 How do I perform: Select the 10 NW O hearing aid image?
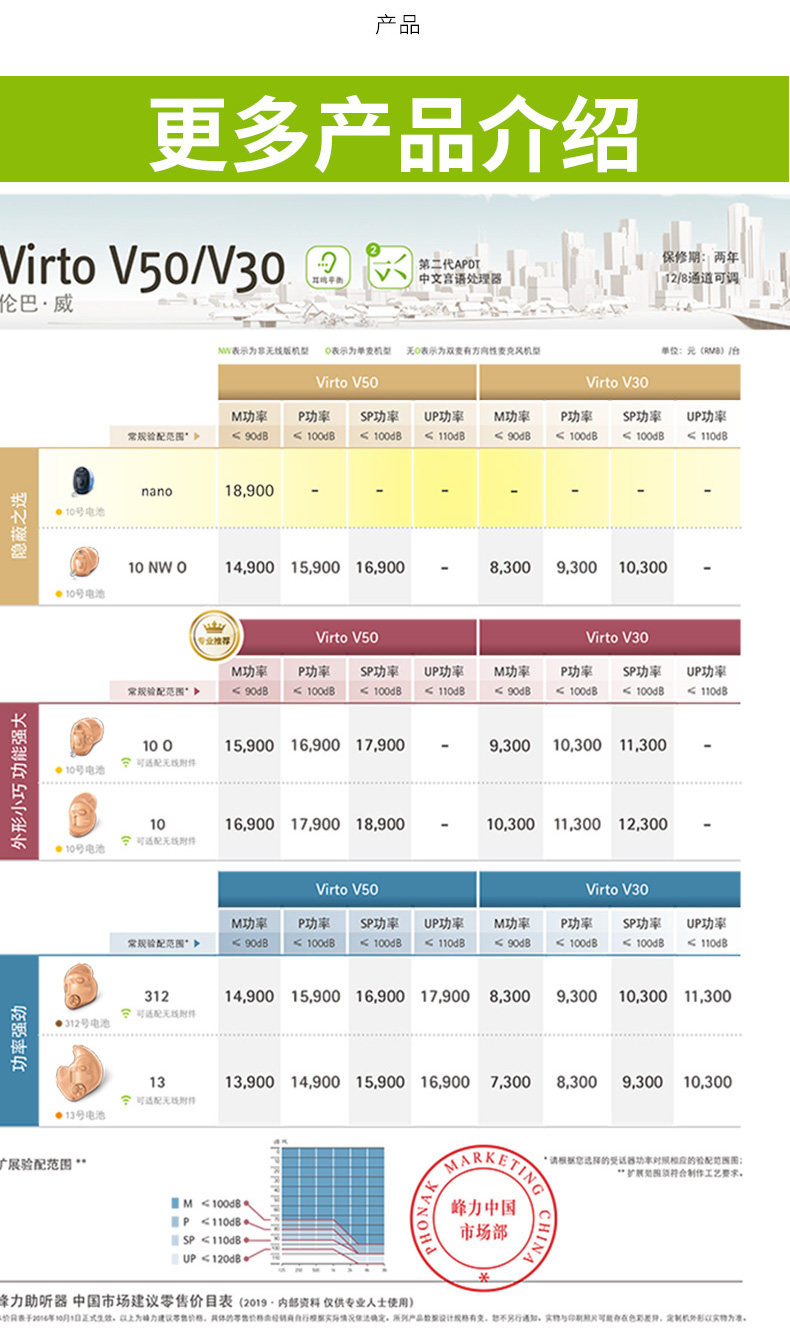point(84,563)
